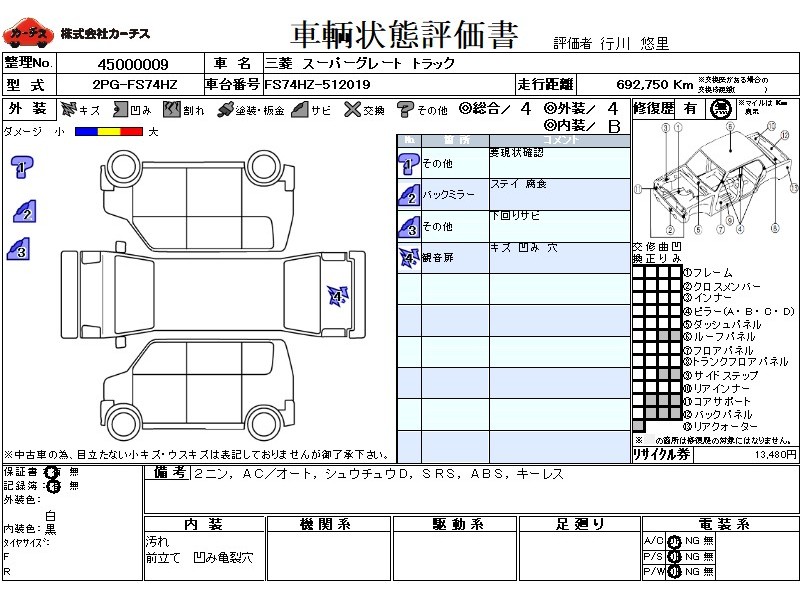Select OK for P/S
The height and width of the screenshot is (600, 800).
pyautogui.click(x=674, y=557)
